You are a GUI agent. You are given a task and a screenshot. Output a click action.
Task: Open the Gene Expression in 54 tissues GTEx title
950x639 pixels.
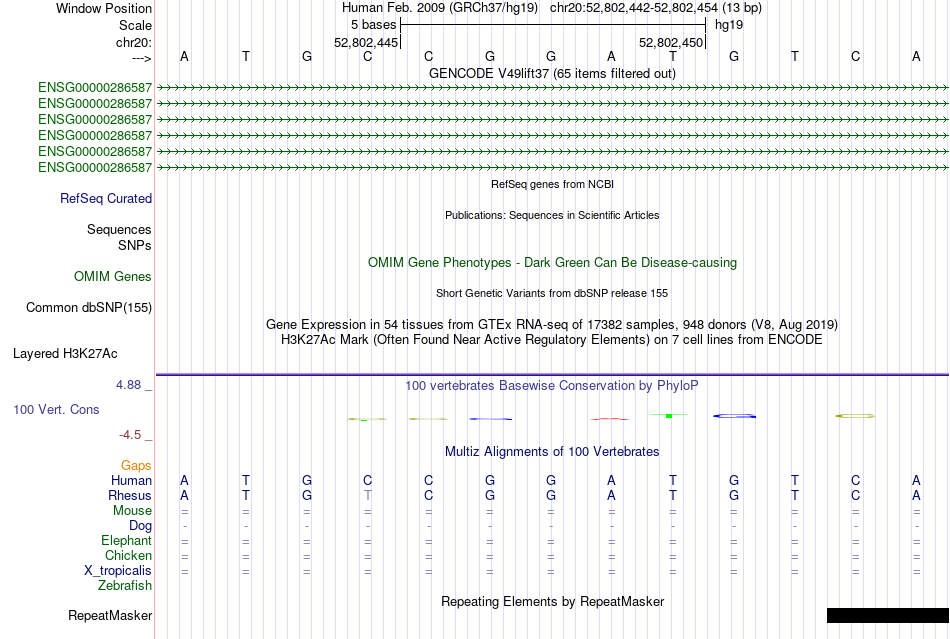click(552, 325)
